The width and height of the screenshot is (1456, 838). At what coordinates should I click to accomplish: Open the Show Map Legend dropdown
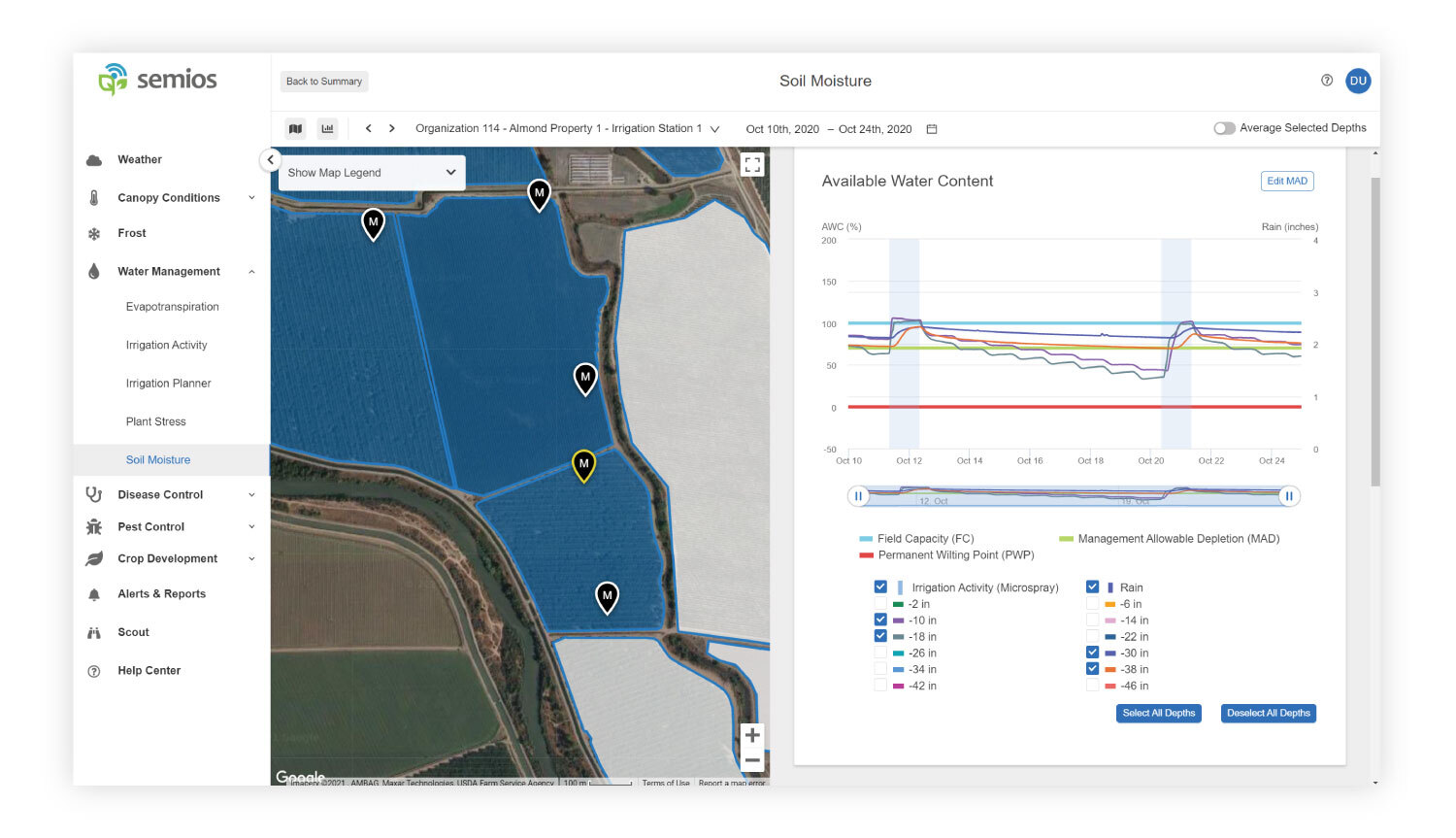pos(372,173)
